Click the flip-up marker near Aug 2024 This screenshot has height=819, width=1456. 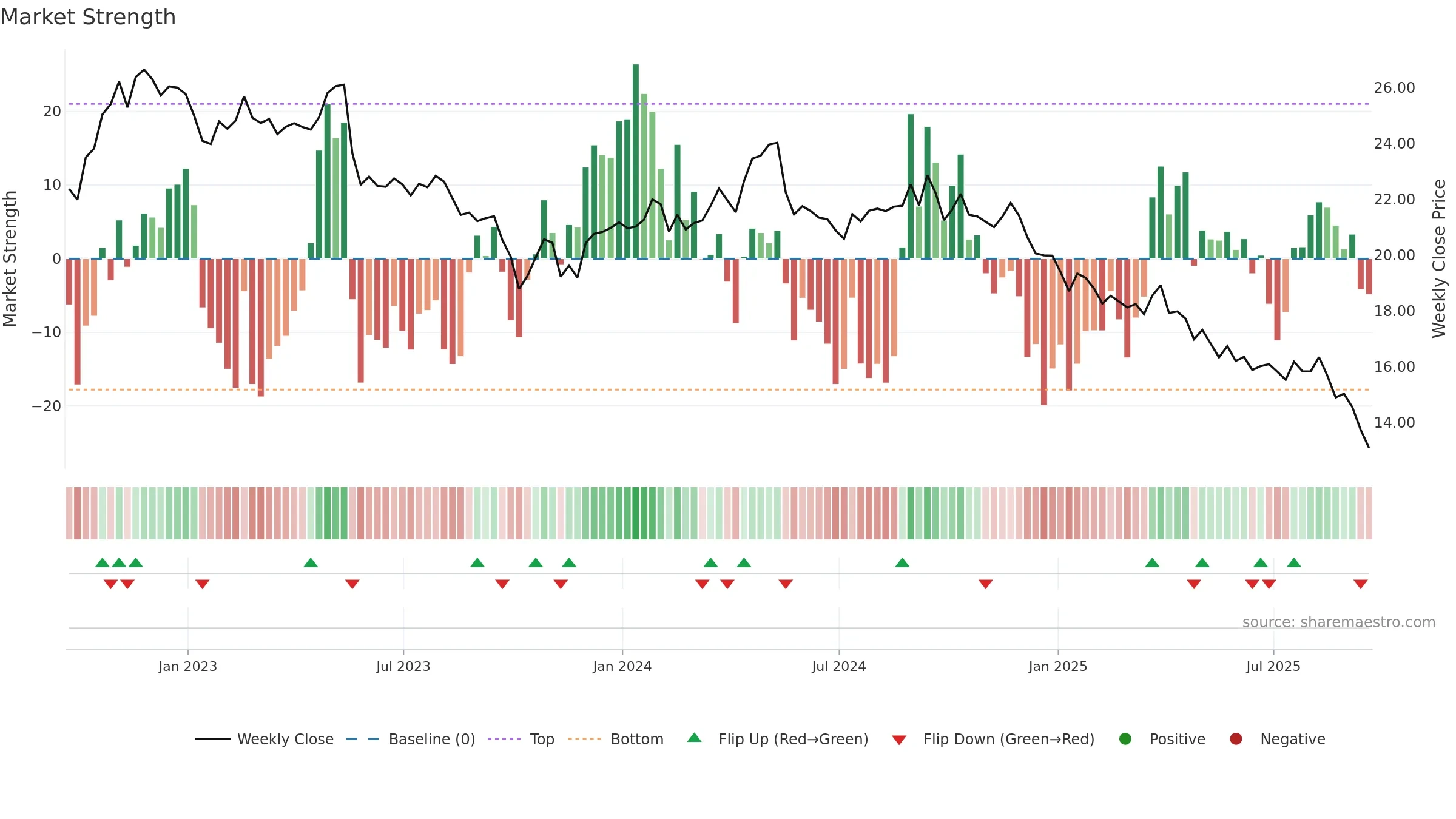[x=902, y=562]
